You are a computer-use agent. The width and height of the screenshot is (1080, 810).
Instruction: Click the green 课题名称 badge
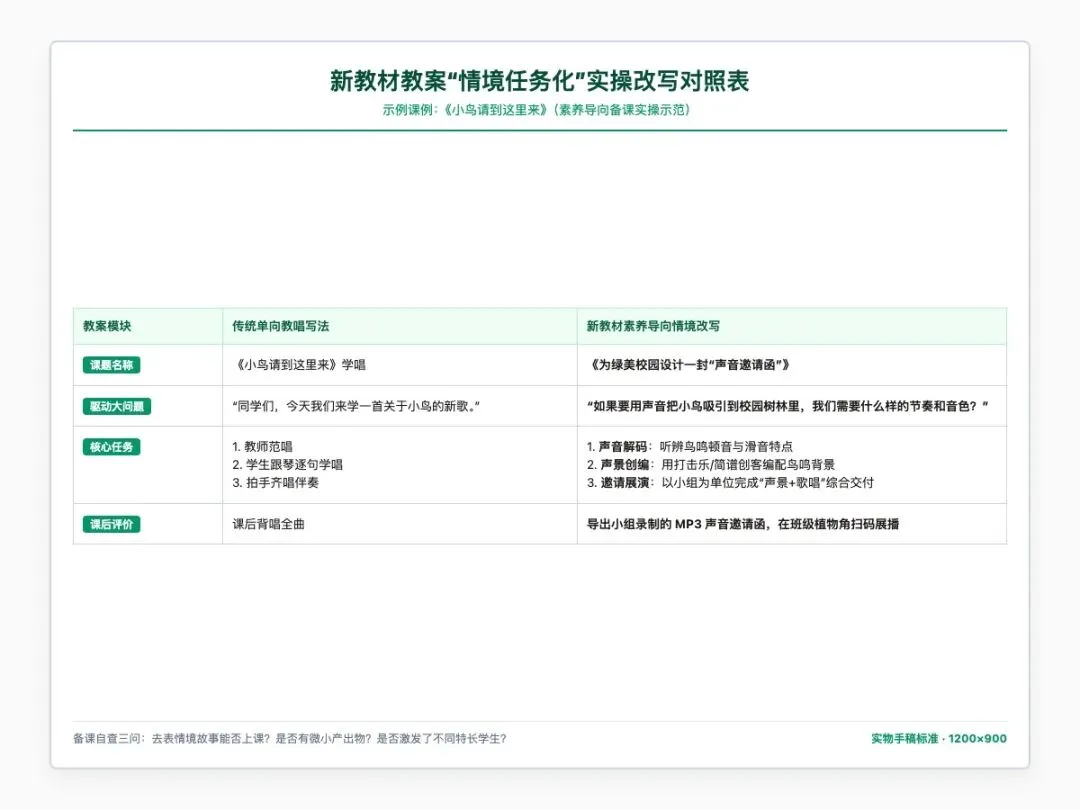[112, 365]
